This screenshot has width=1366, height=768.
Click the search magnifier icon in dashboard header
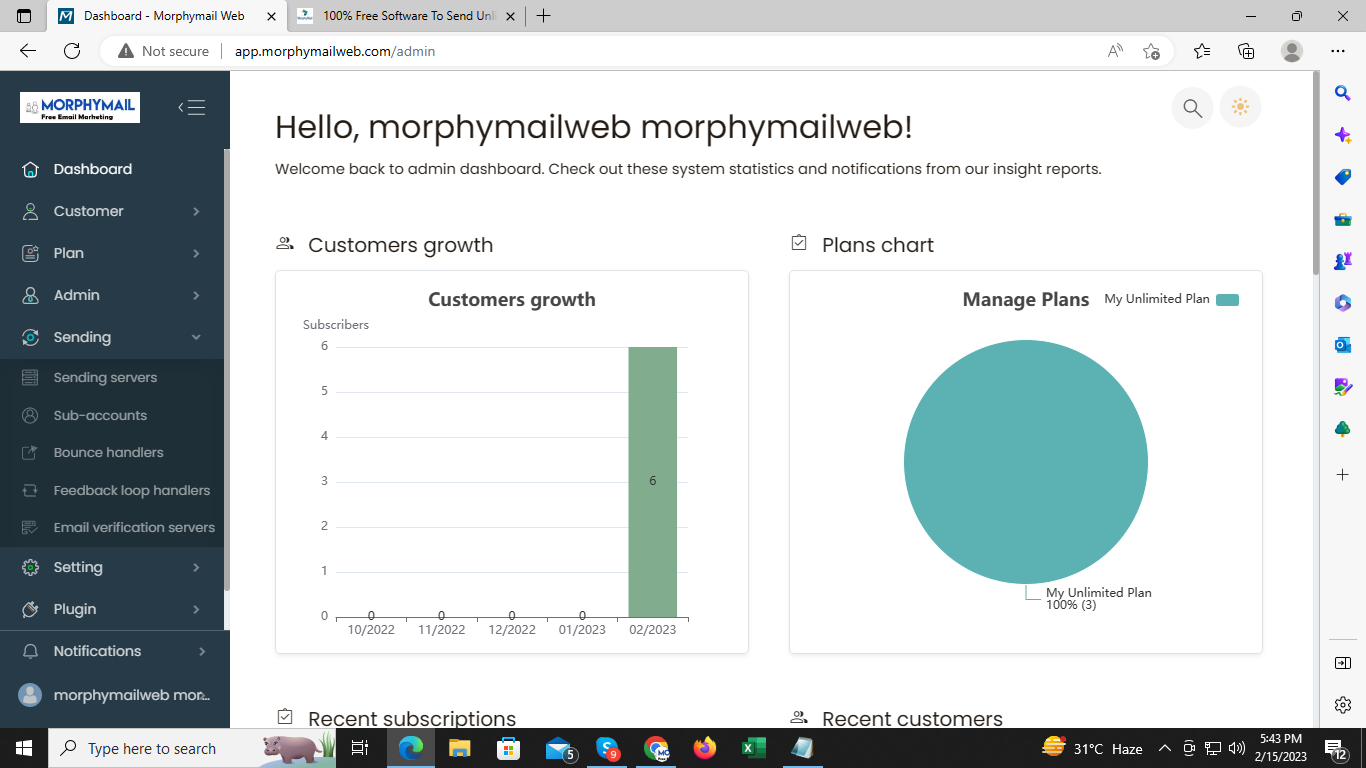(1192, 108)
